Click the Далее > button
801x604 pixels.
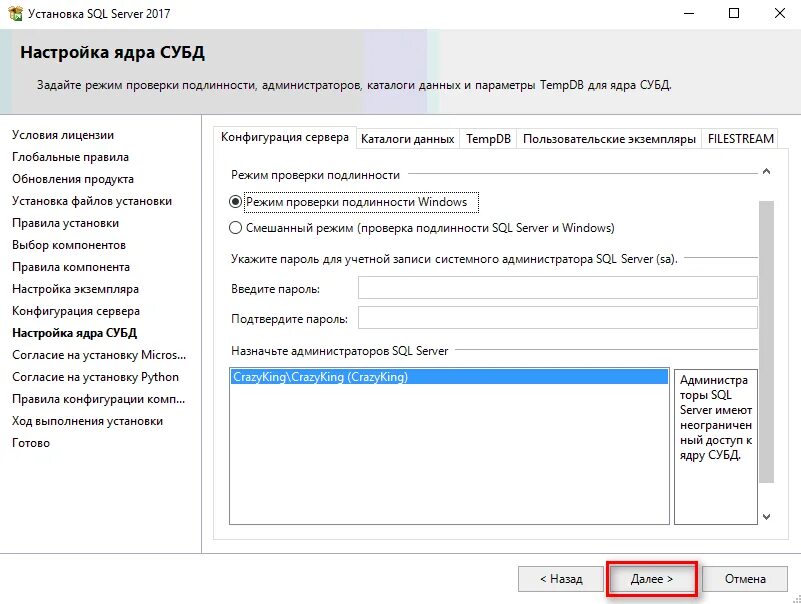tap(651, 579)
